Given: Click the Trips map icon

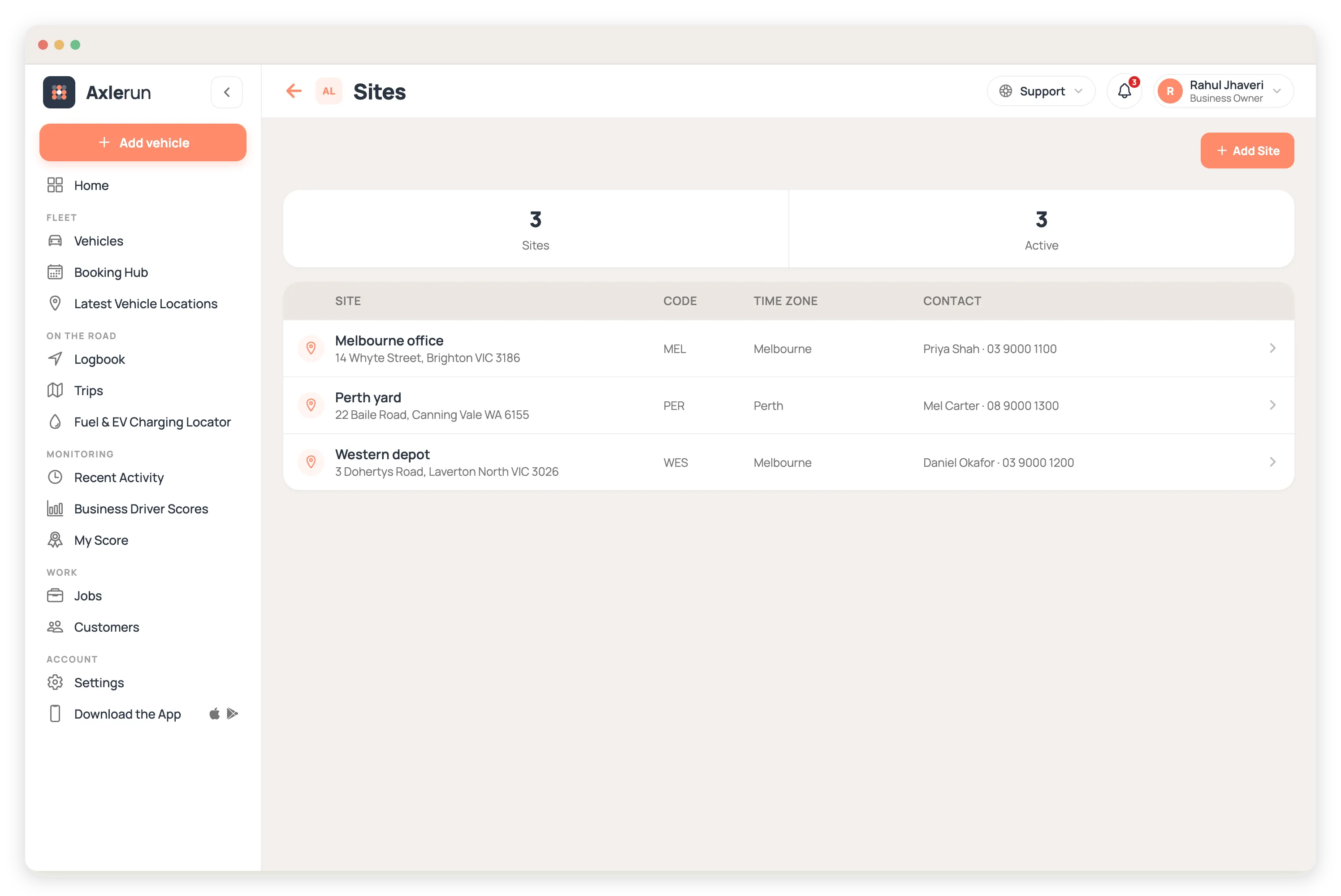Looking at the screenshot, I should 55,390.
